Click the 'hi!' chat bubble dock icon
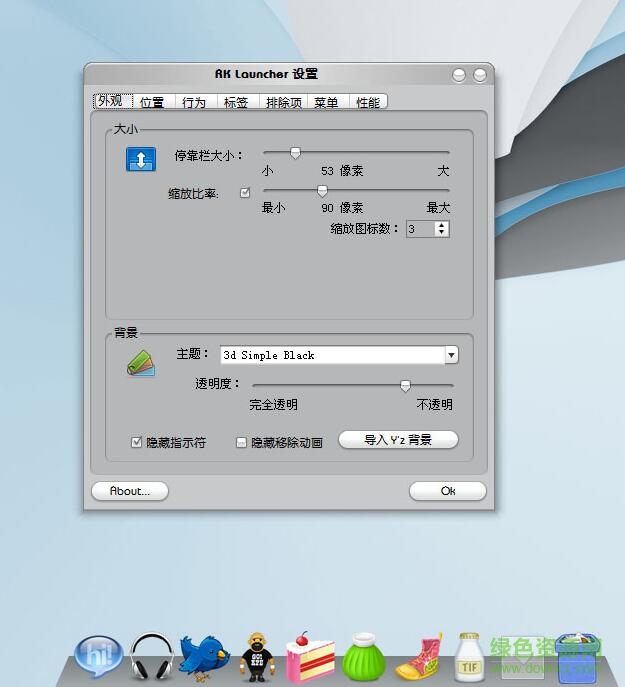Viewport: 625px width, 687px height. tap(98, 656)
